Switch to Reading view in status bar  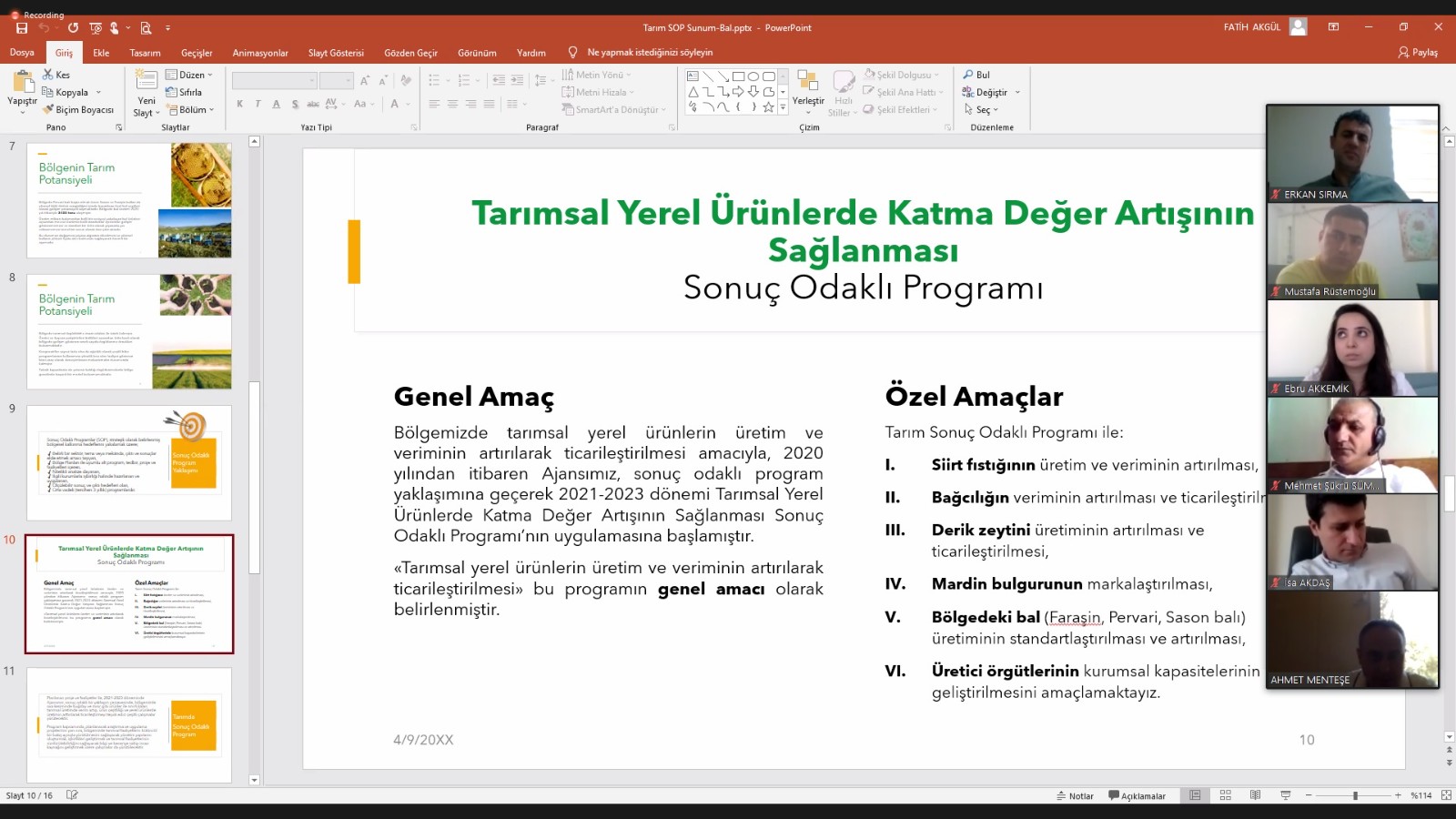(x=1255, y=795)
